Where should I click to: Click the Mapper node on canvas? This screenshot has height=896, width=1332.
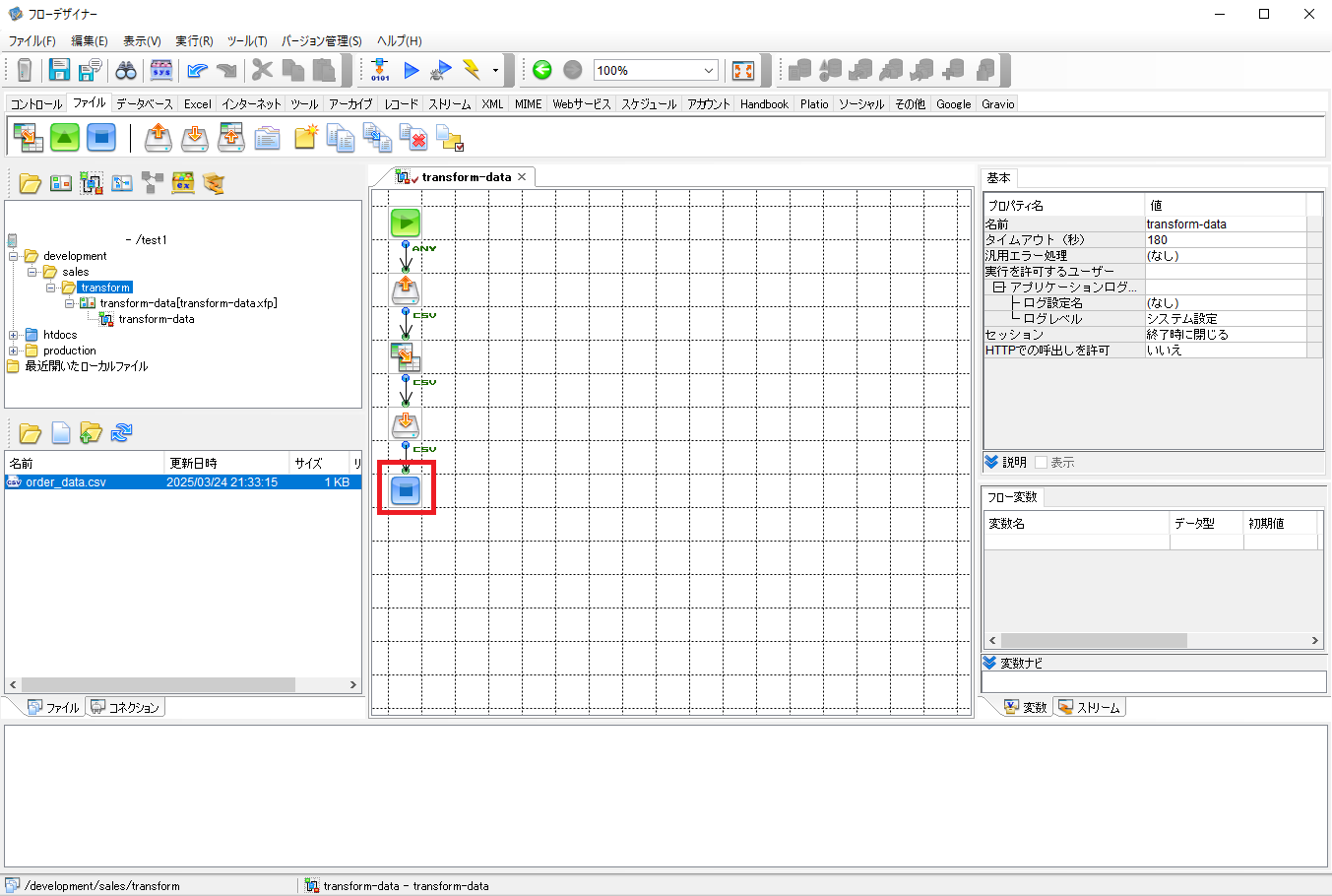coord(406,356)
